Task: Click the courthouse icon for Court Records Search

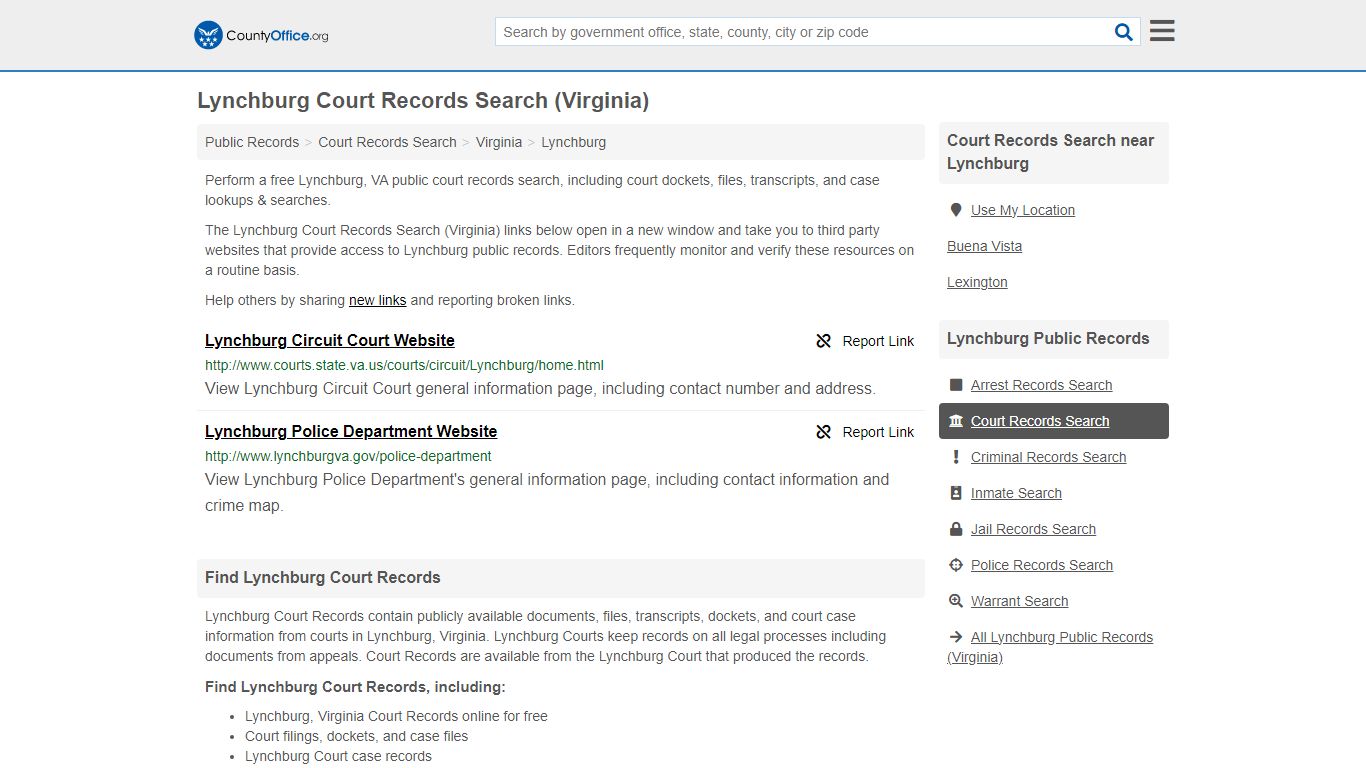Action: coord(955,421)
